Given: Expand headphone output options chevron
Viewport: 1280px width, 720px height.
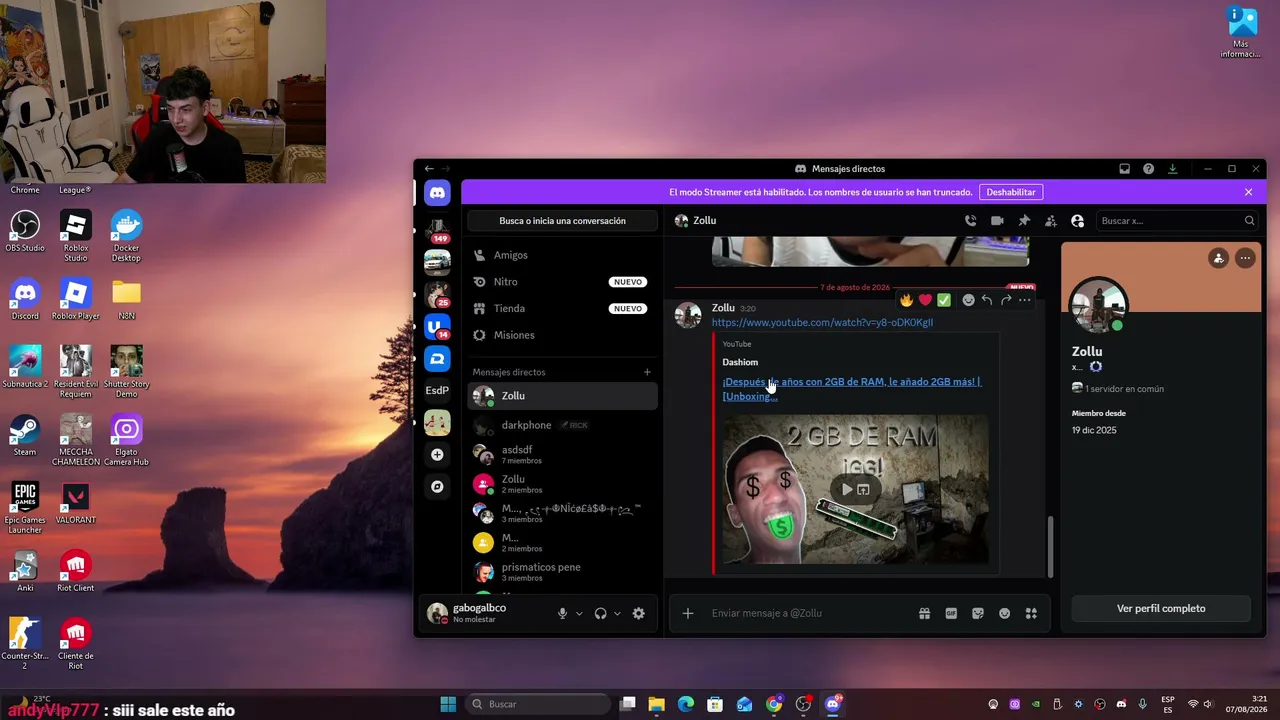Looking at the screenshot, I should click(617, 614).
